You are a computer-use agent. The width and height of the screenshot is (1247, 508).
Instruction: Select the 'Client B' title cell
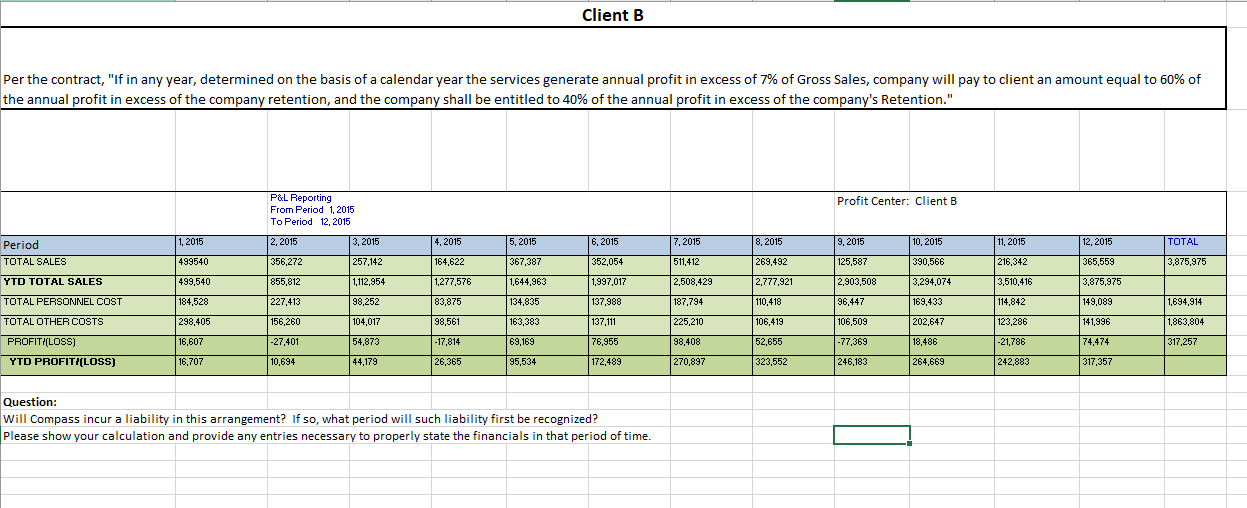(612, 15)
